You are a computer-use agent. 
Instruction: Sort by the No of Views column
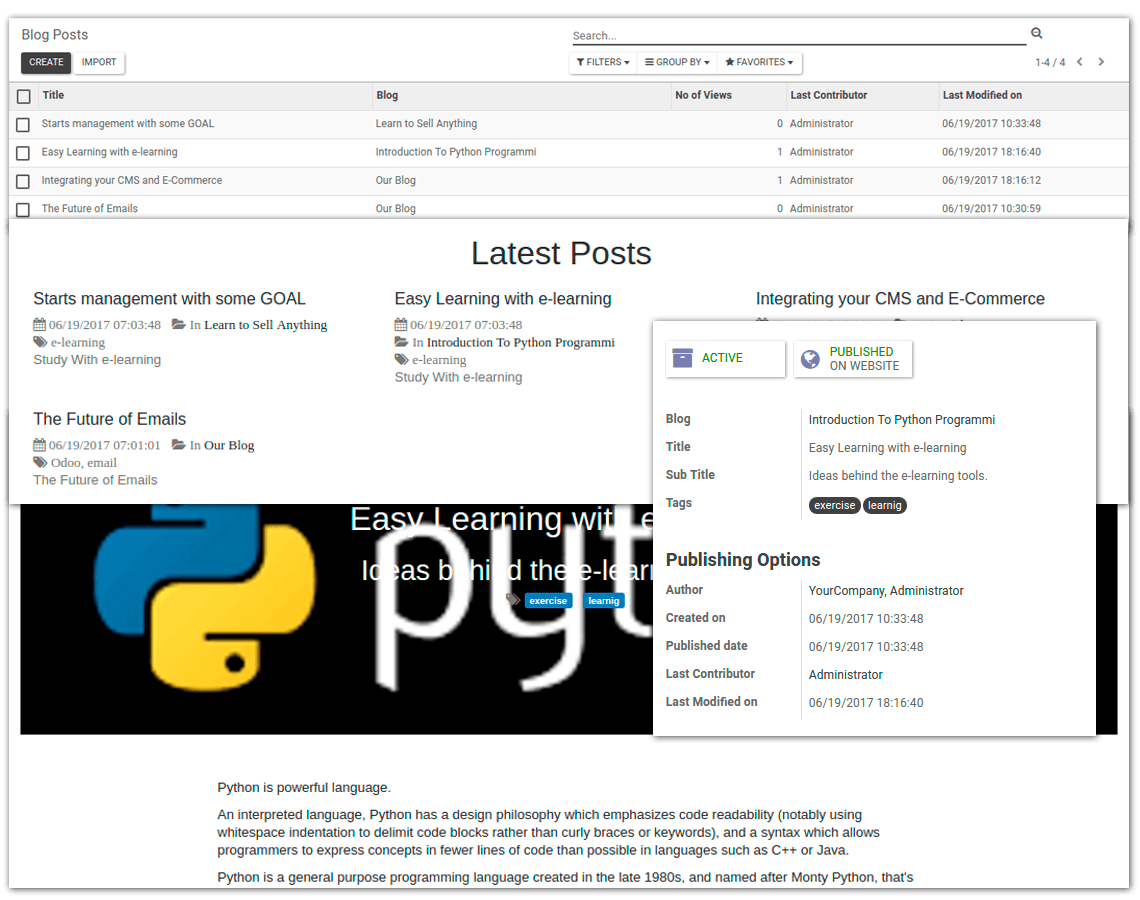703,95
